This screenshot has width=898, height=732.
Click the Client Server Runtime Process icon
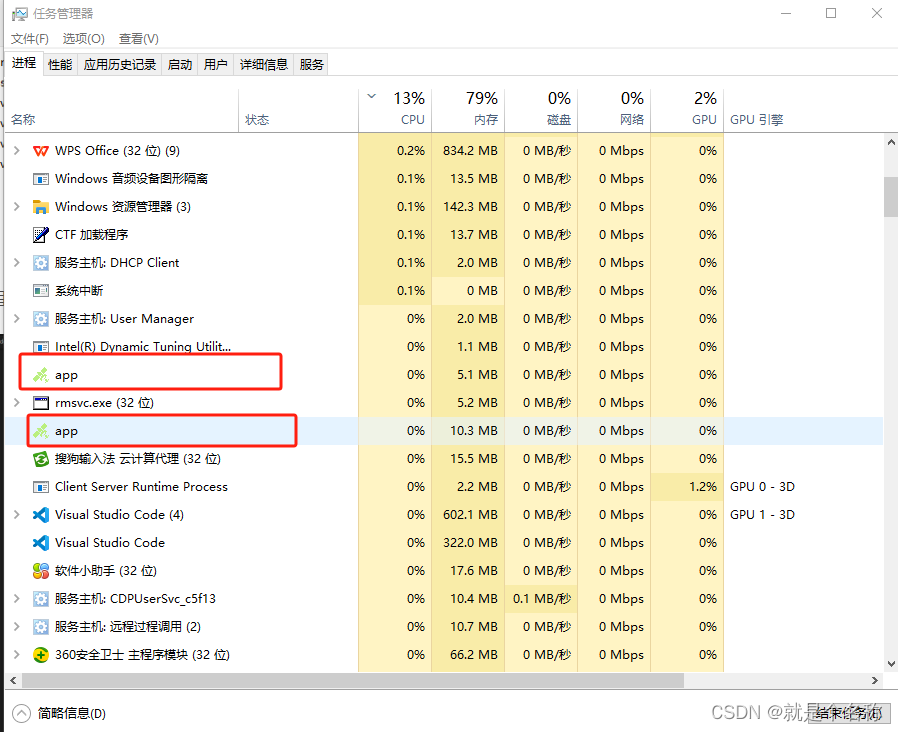[41, 487]
